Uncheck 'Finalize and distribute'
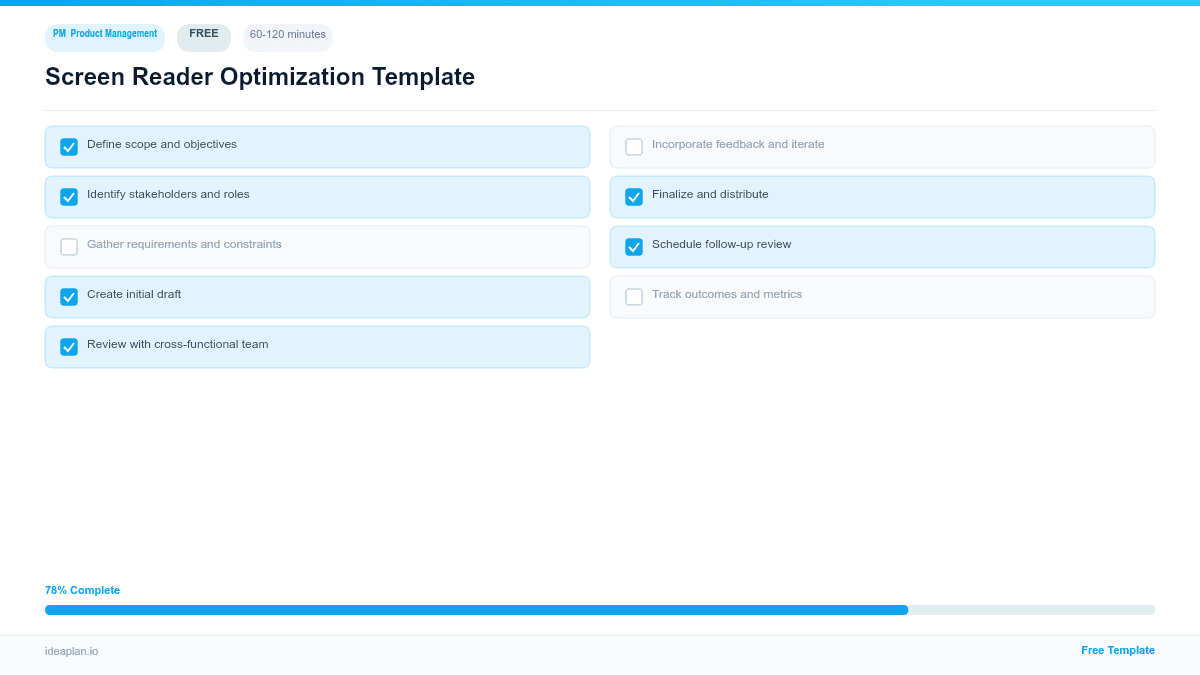The width and height of the screenshot is (1200, 675). point(633,196)
